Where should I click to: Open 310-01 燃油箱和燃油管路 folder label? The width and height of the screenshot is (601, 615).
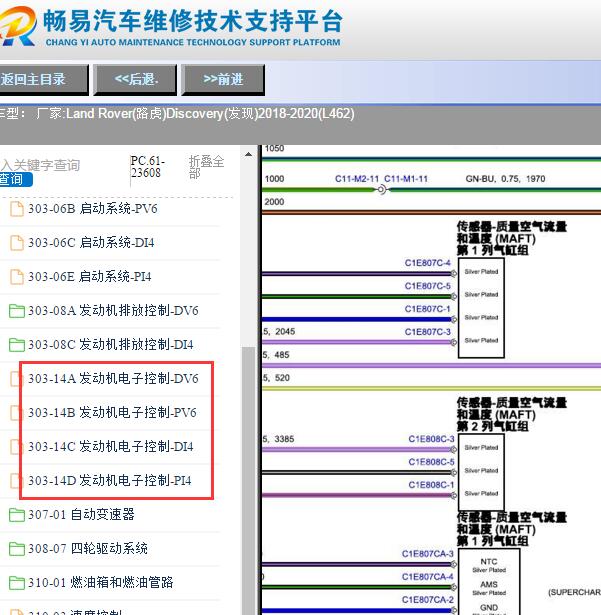click(100, 582)
